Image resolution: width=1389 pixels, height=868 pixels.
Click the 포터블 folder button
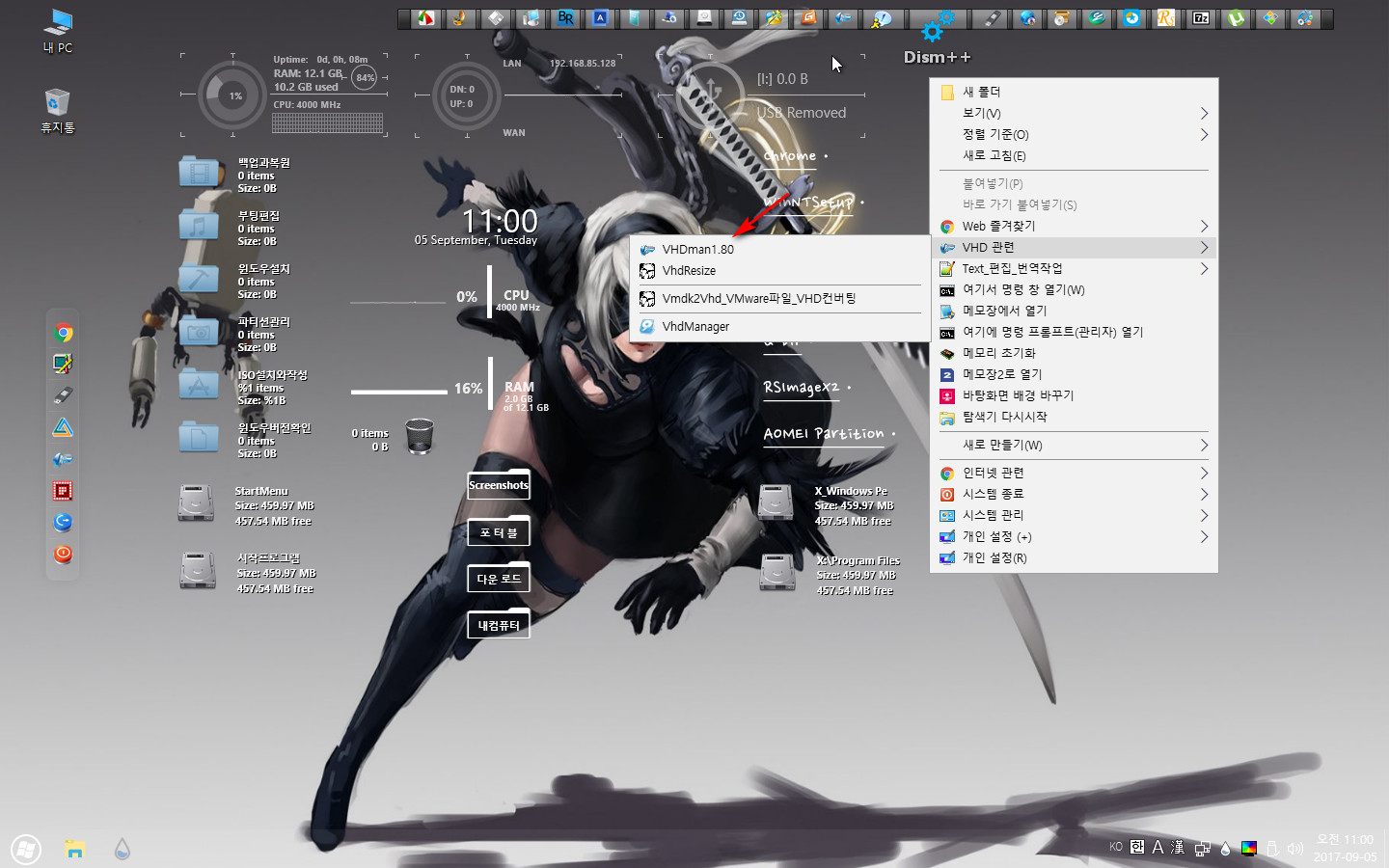coord(499,531)
